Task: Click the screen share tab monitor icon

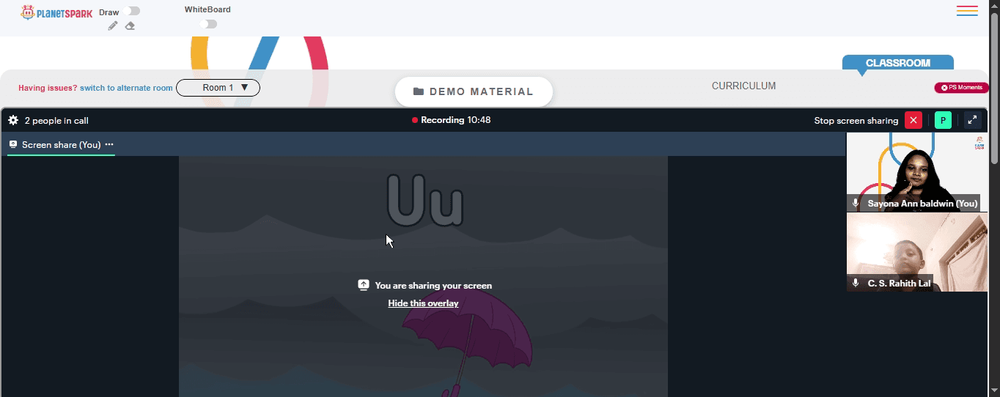Action: [13, 145]
